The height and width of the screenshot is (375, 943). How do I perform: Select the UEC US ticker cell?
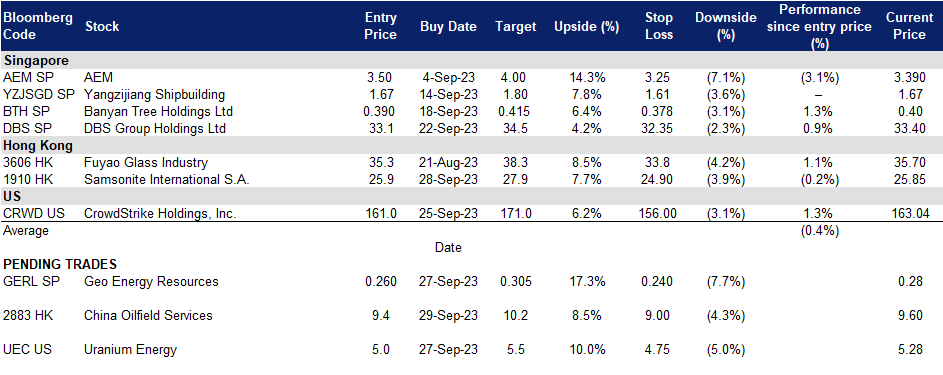click(x=25, y=349)
